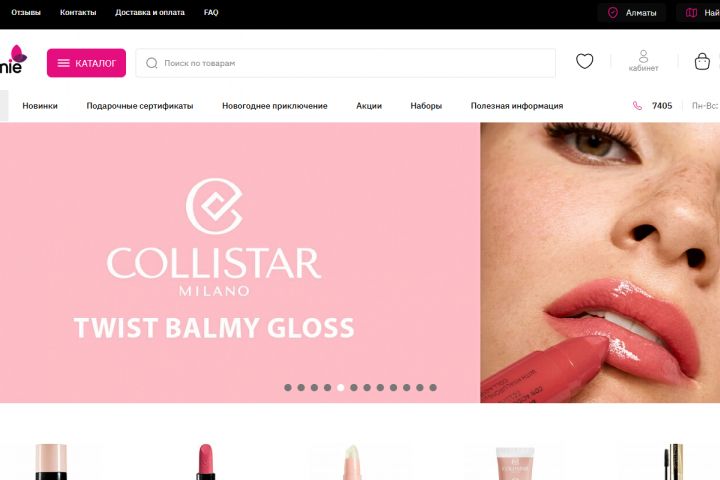Click the magnifier icon in the search bar
720x480 pixels.
click(x=152, y=63)
